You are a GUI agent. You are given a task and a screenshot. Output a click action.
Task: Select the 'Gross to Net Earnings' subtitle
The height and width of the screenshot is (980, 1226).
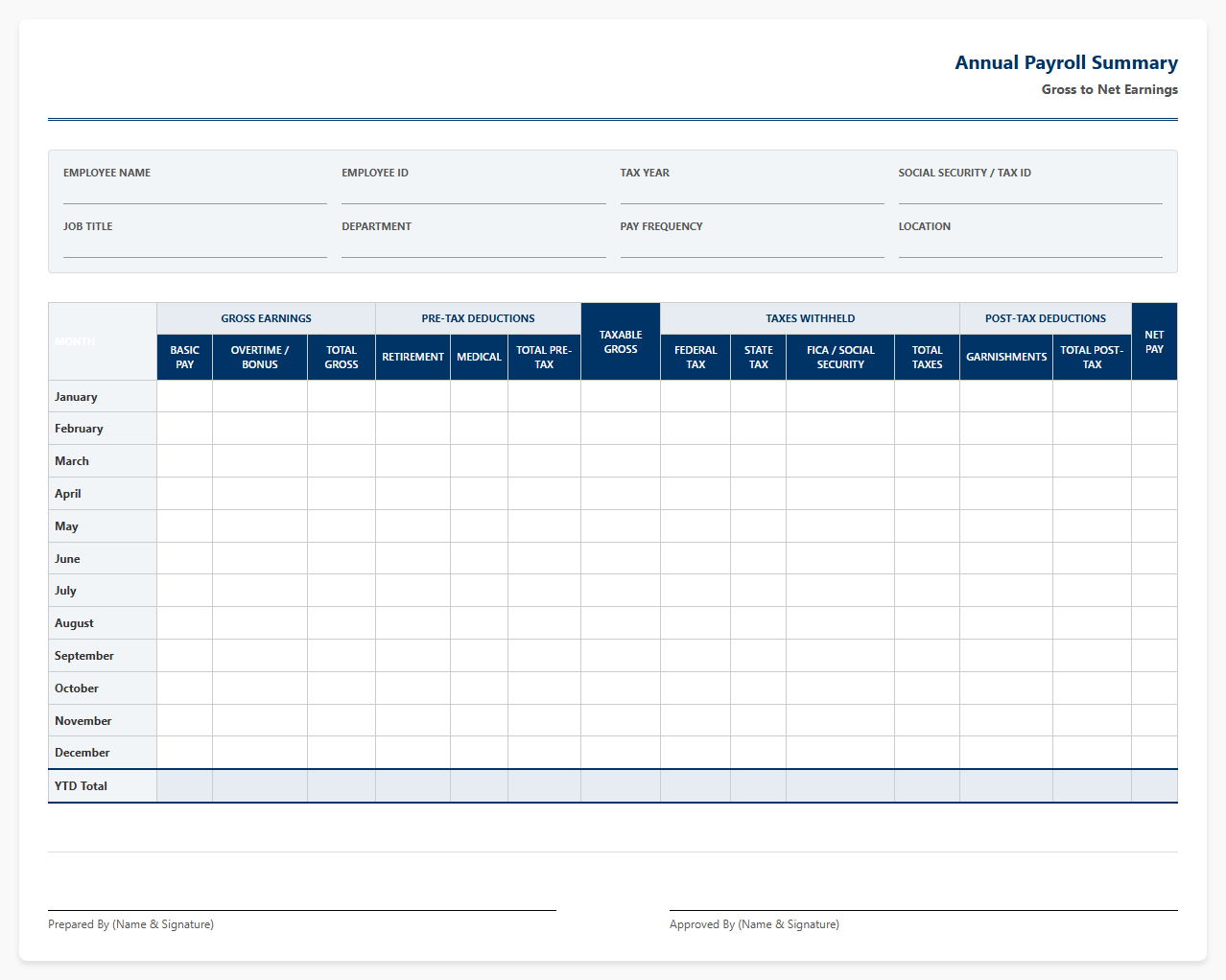click(x=1110, y=89)
